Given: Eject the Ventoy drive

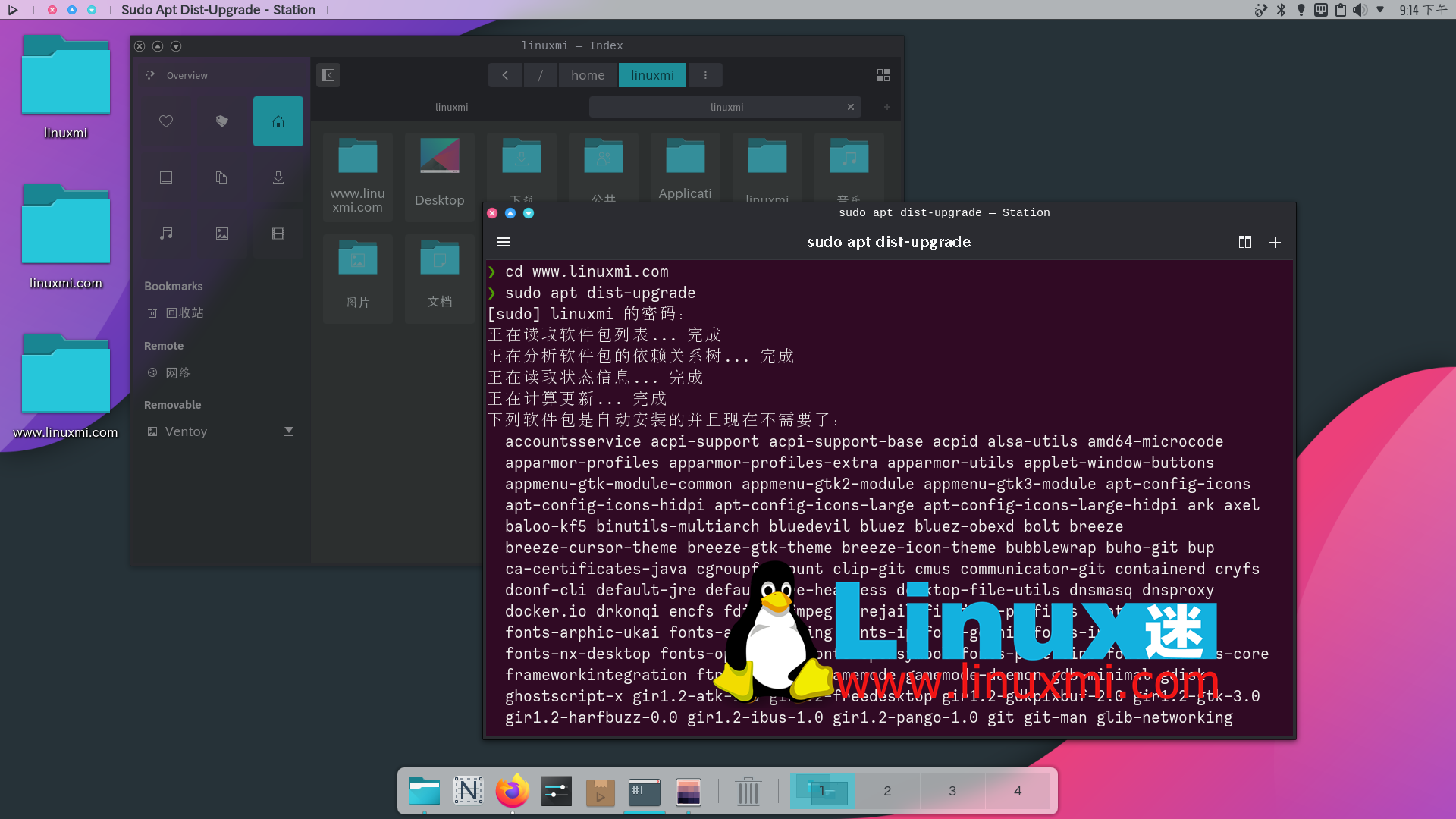Looking at the screenshot, I should coord(288,431).
